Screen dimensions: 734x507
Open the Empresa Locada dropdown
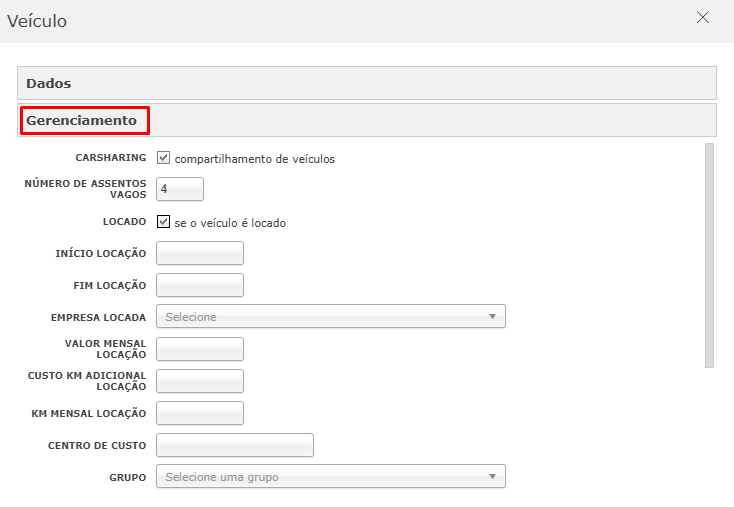tap(330, 317)
